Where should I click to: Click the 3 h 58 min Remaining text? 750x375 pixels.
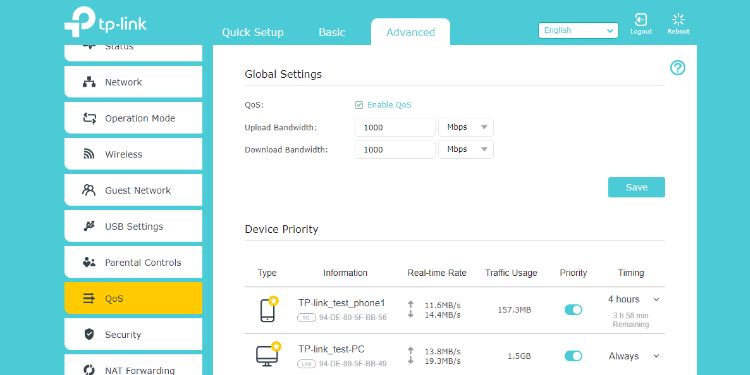click(631, 320)
